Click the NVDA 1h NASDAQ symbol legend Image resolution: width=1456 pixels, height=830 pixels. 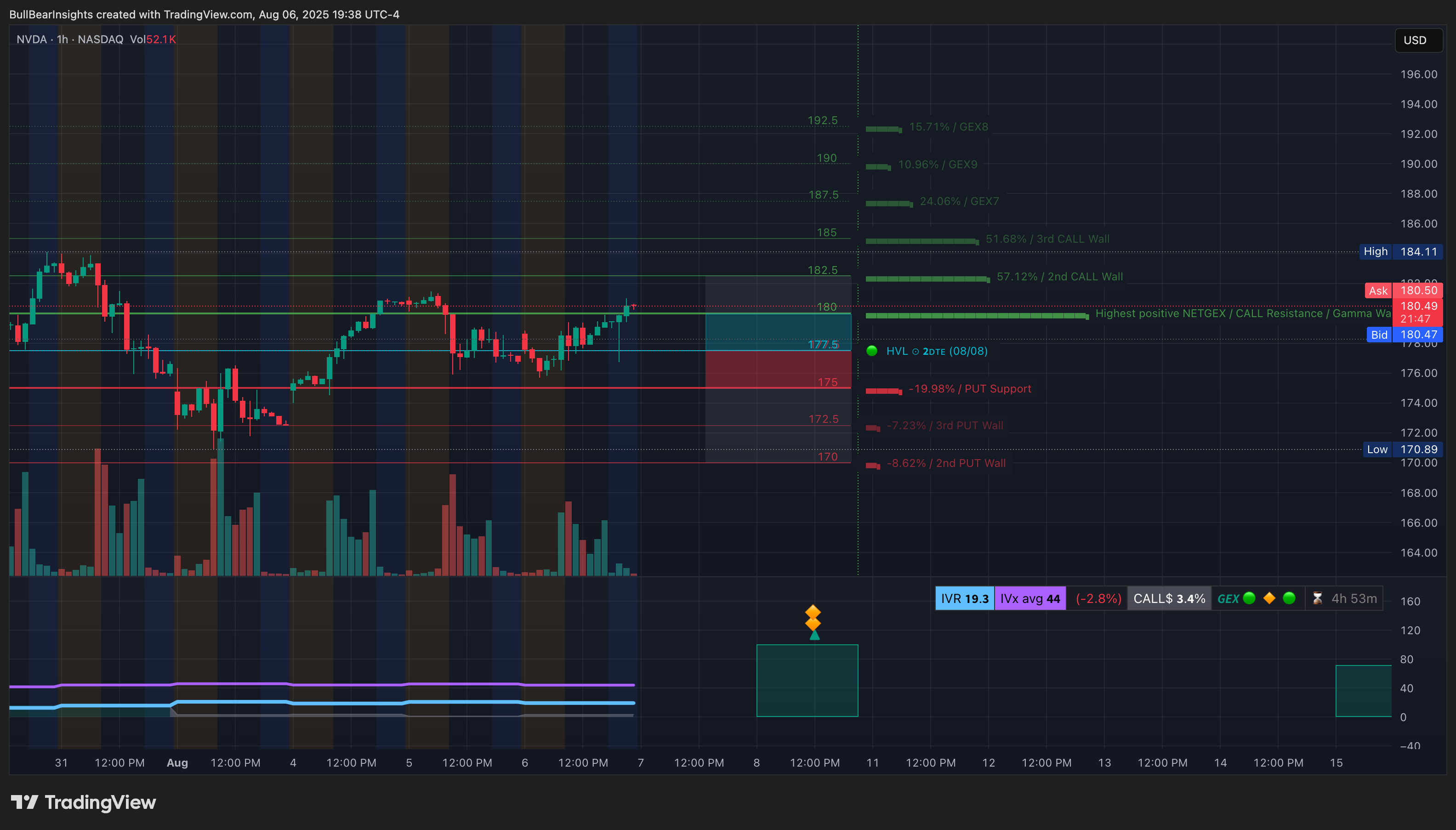point(69,40)
